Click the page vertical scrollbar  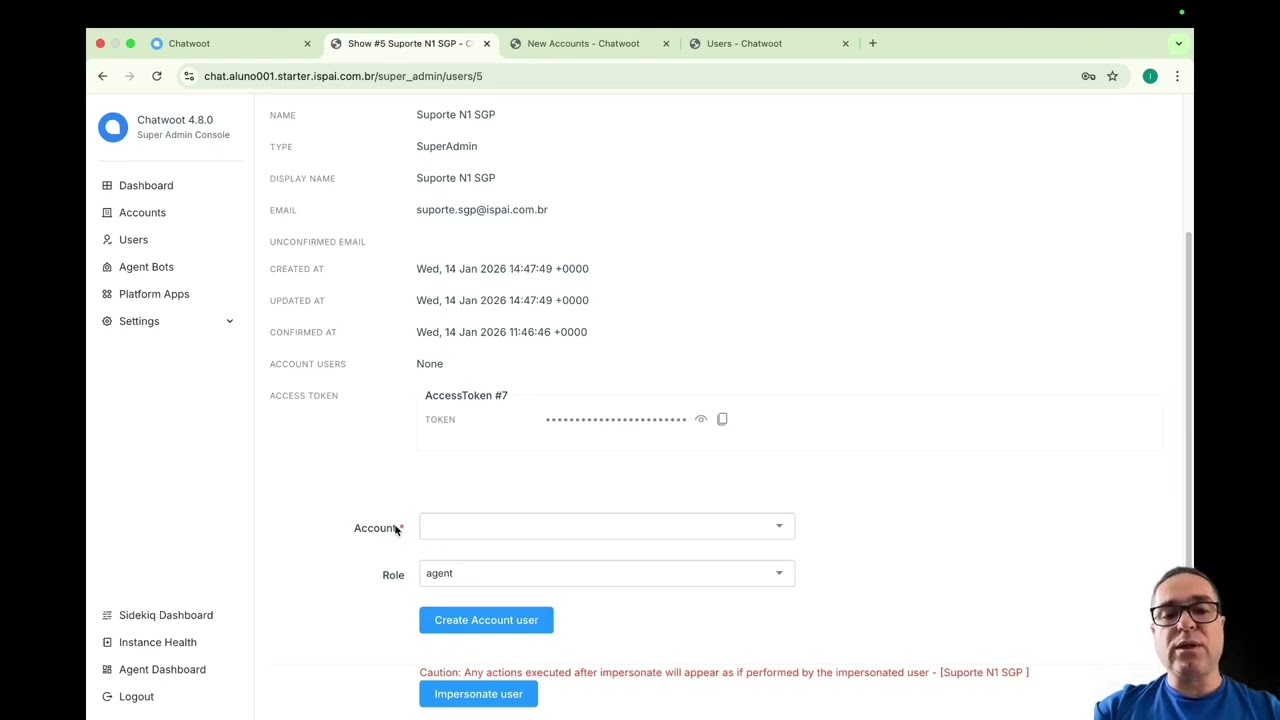pos(1188,400)
